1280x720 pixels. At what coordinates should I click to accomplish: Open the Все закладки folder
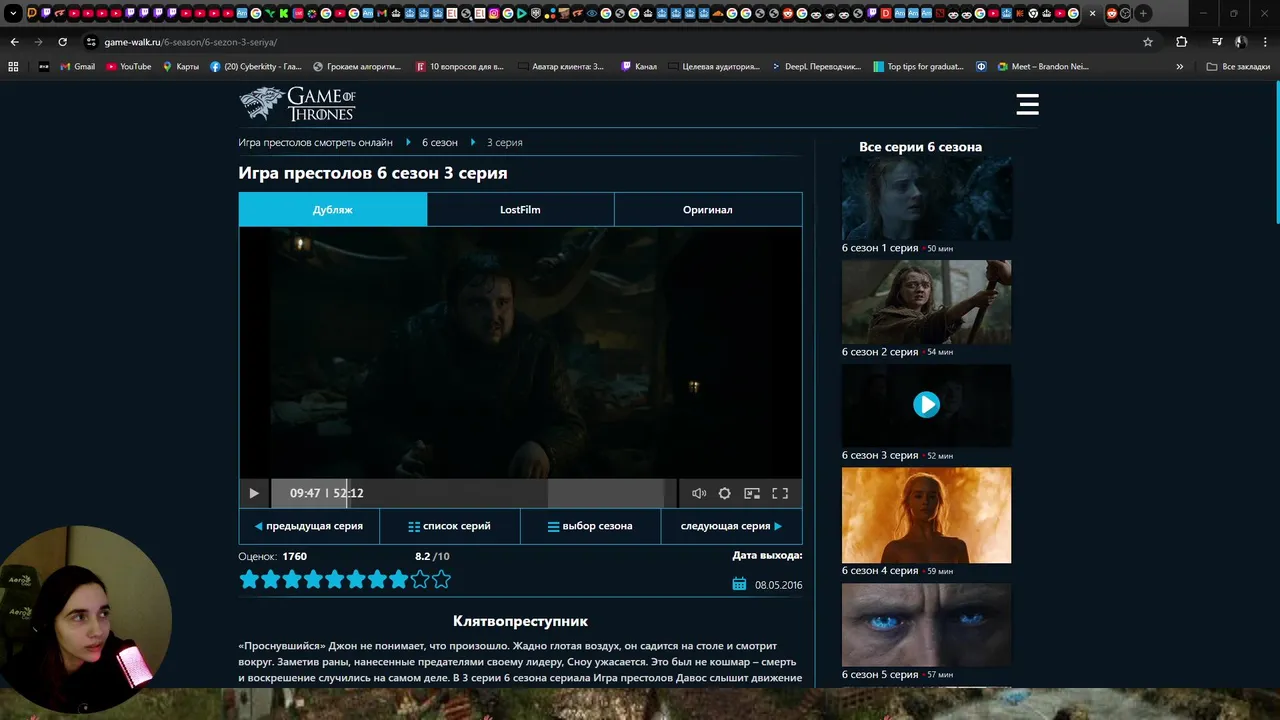[x=1238, y=67]
